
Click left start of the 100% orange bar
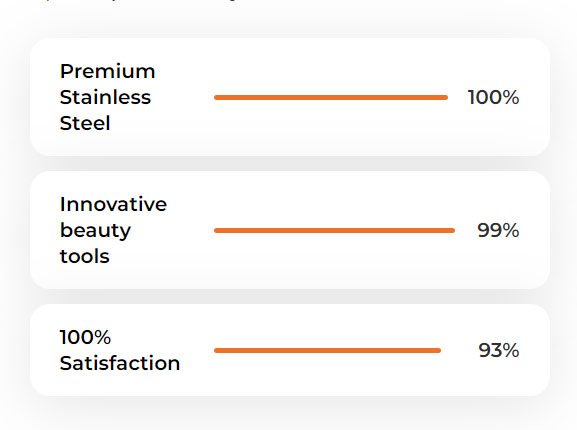pyautogui.click(x=217, y=97)
